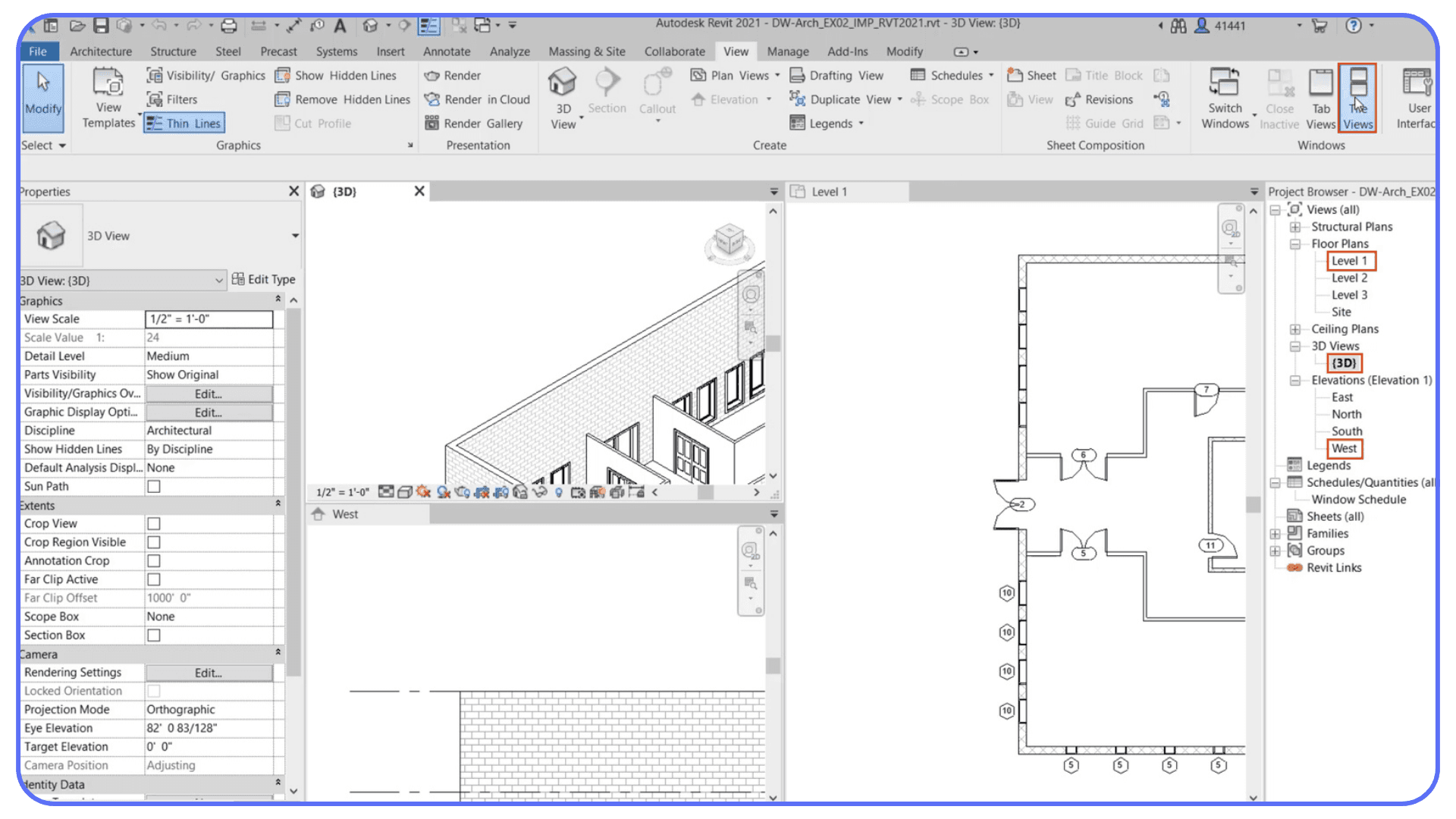
Task: Enable the Crop View checkbox
Action: click(x=153, y=523)
